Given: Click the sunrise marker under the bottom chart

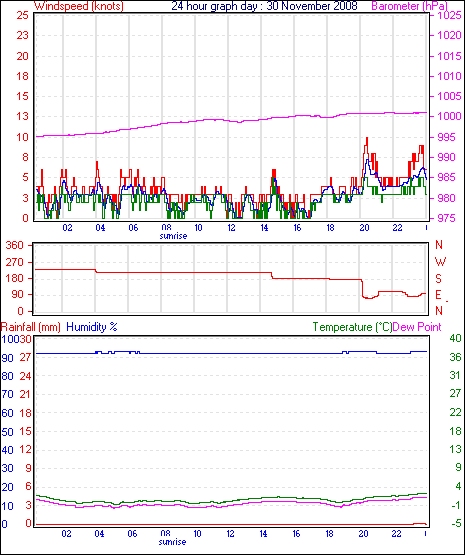Looking at the screenshot, I should [172, 542].
